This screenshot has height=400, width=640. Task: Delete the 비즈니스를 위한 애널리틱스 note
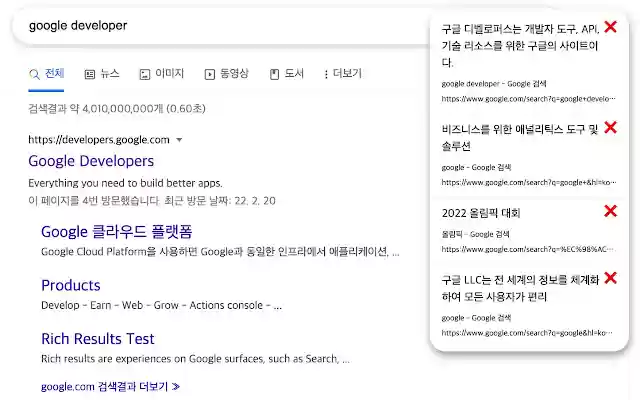tap(610, 127)
